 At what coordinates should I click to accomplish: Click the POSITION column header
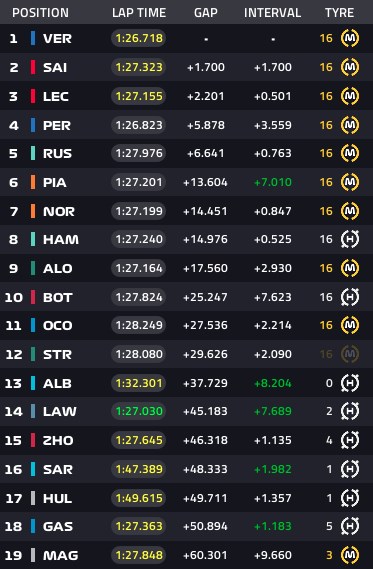40,13
